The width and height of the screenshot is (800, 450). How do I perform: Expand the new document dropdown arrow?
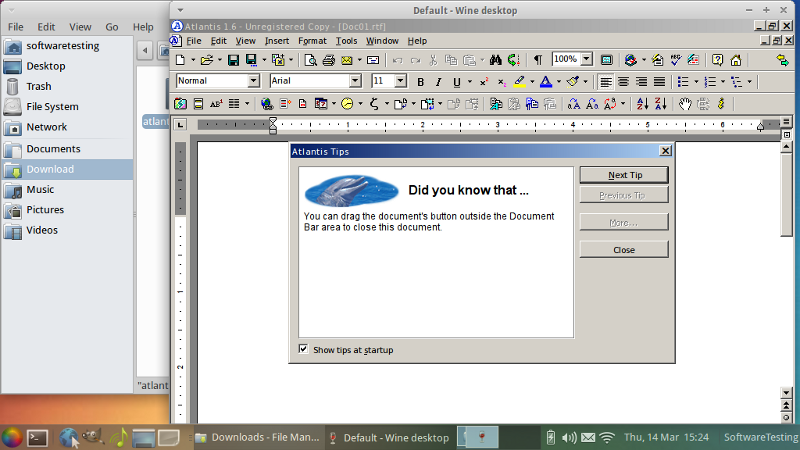coord(193,60)
